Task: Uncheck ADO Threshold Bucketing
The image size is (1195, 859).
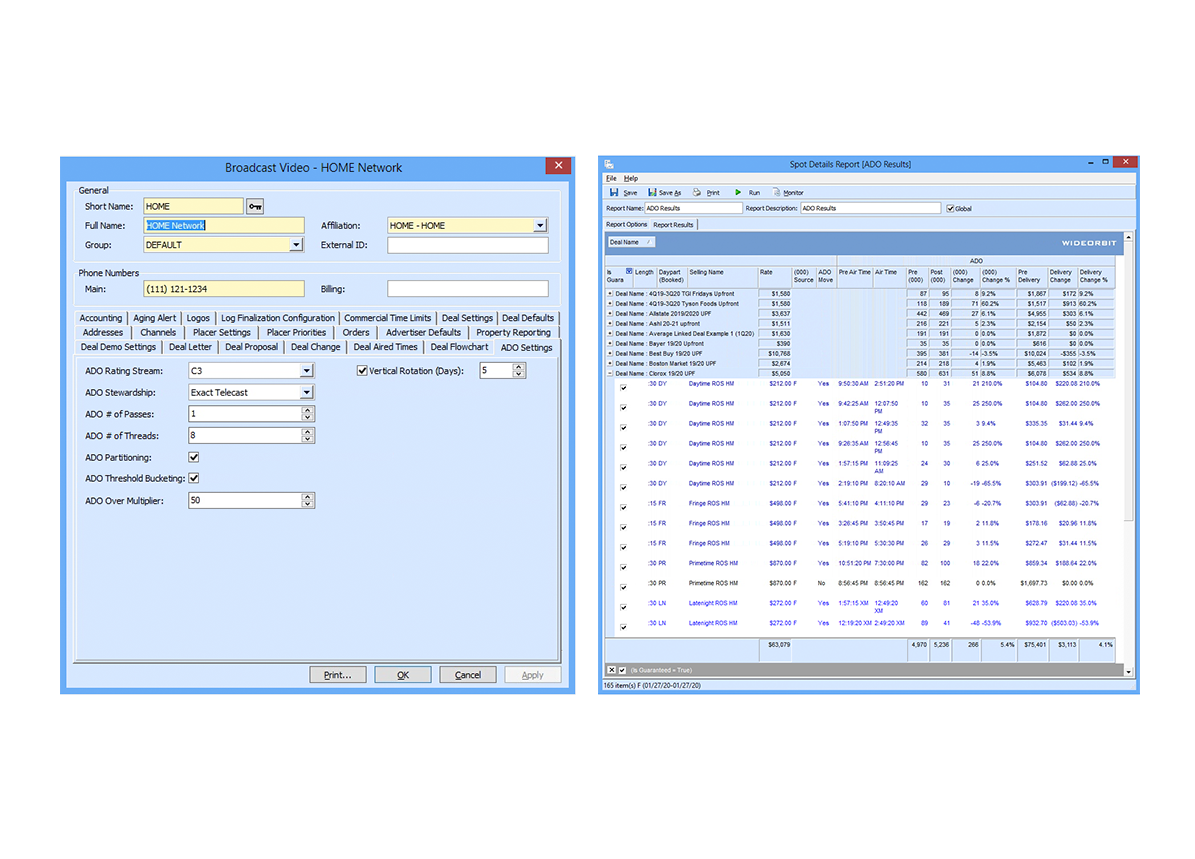Action: click(194, 478)
